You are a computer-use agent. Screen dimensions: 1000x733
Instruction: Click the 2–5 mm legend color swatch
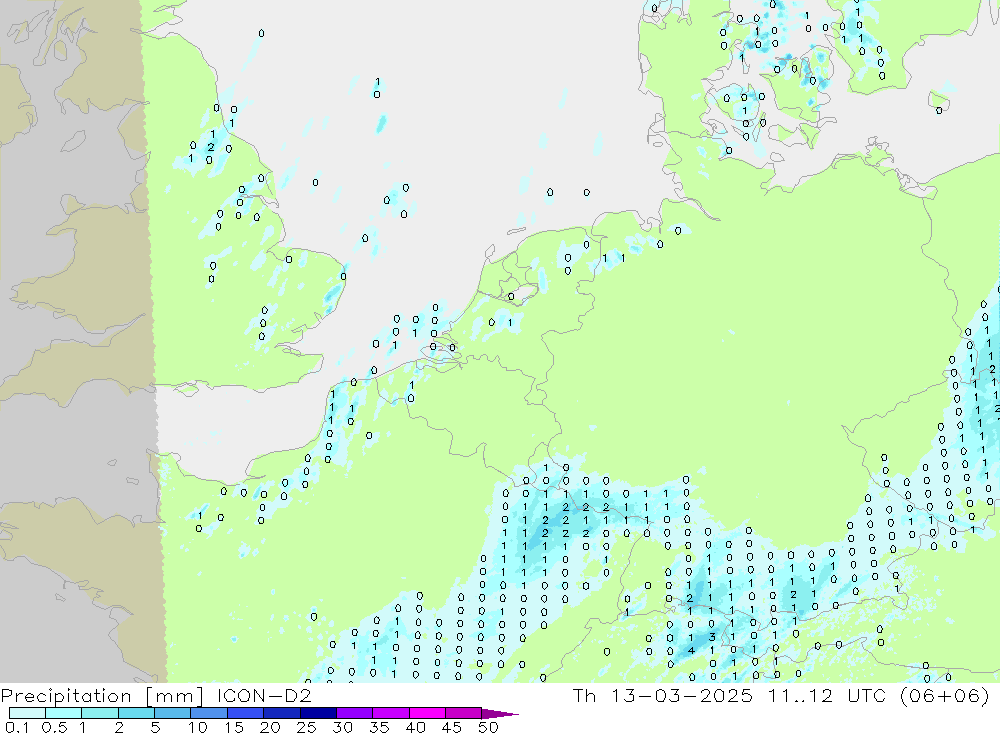click(136, 713)
